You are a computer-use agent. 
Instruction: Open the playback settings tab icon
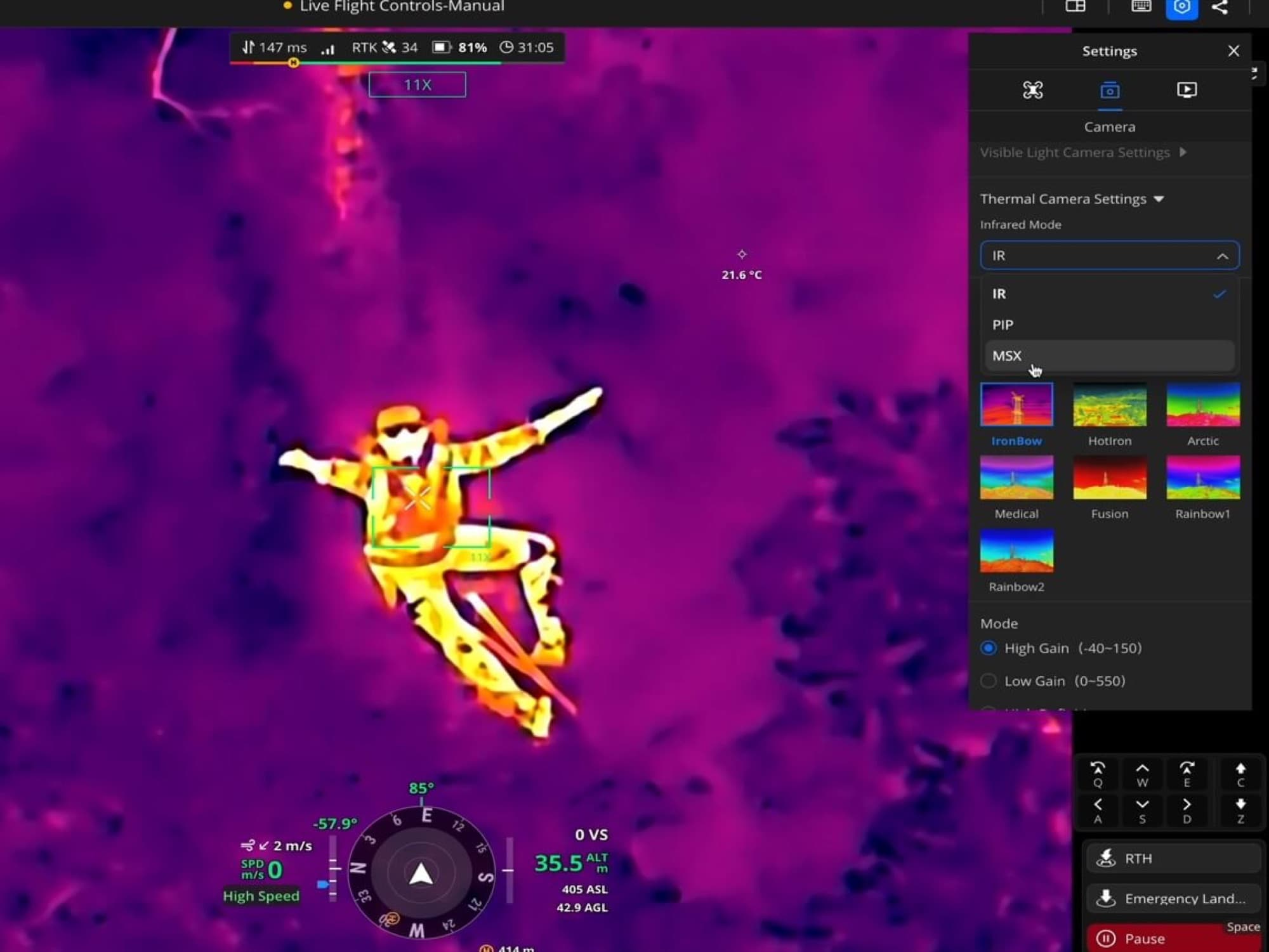coord(1187,90)
